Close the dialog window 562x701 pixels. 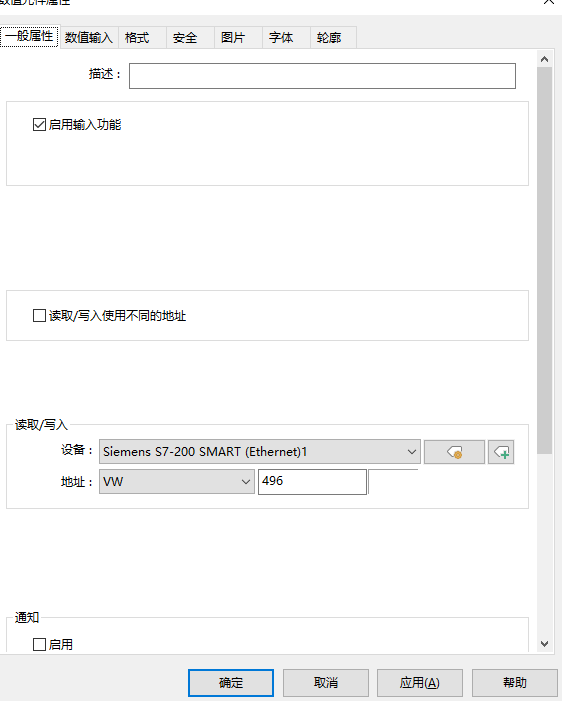pos(549,2)
